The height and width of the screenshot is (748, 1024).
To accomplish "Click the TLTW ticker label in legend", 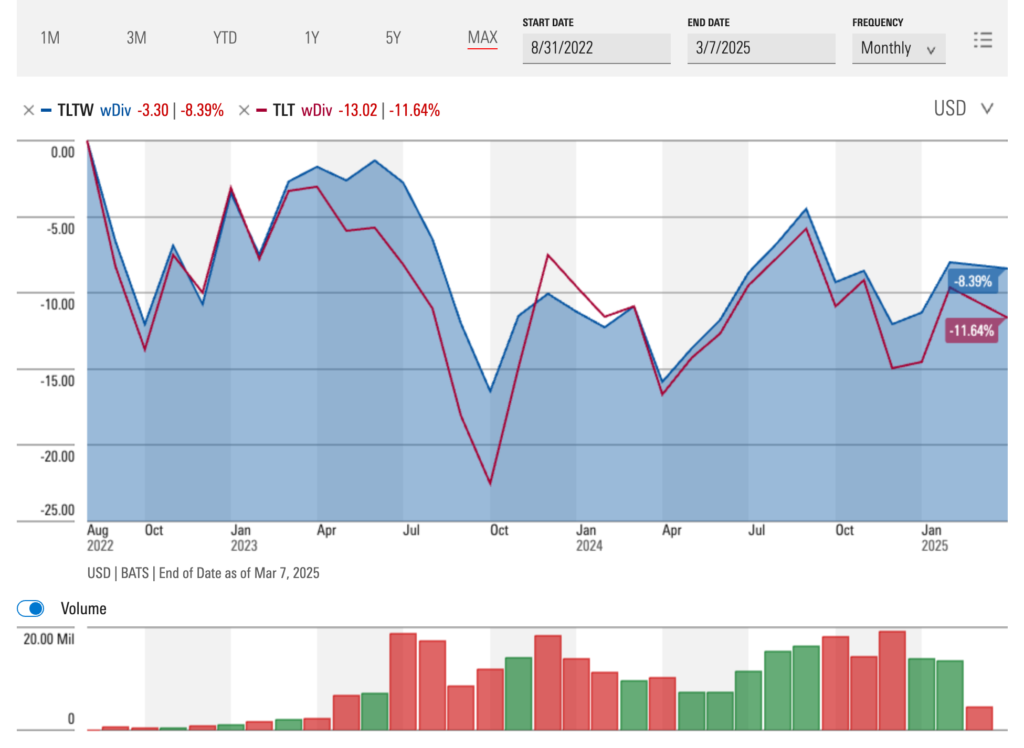I will 76,110.
